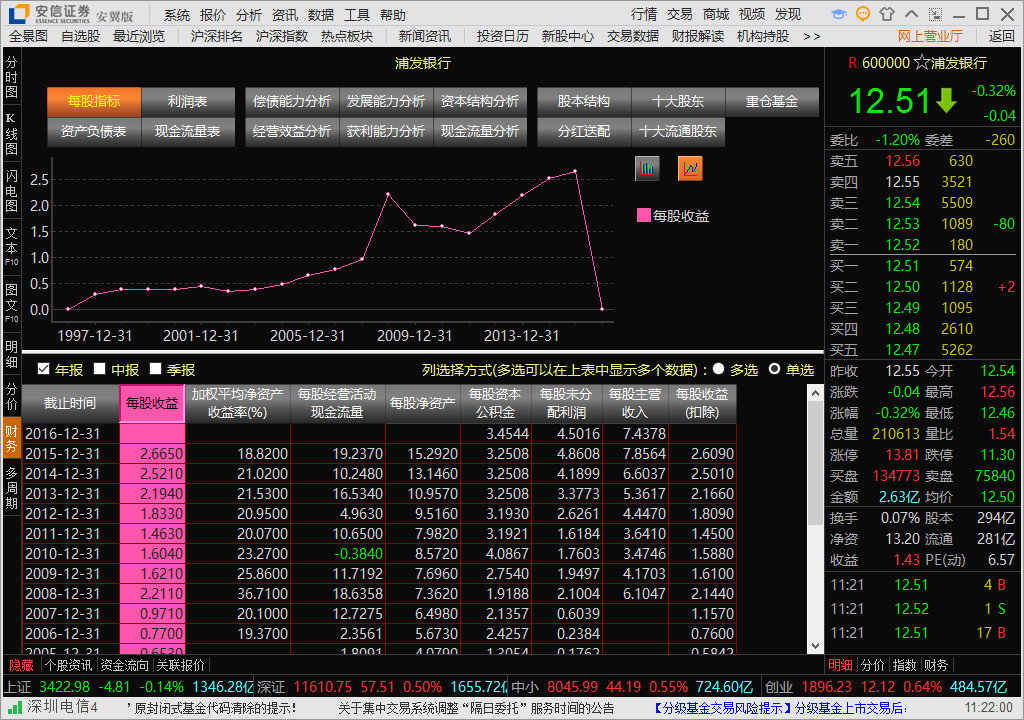Select the 每股净资产 column header
Viewport: 1024px width, 720px height.
pyautogui.click(x=423, y=404)
